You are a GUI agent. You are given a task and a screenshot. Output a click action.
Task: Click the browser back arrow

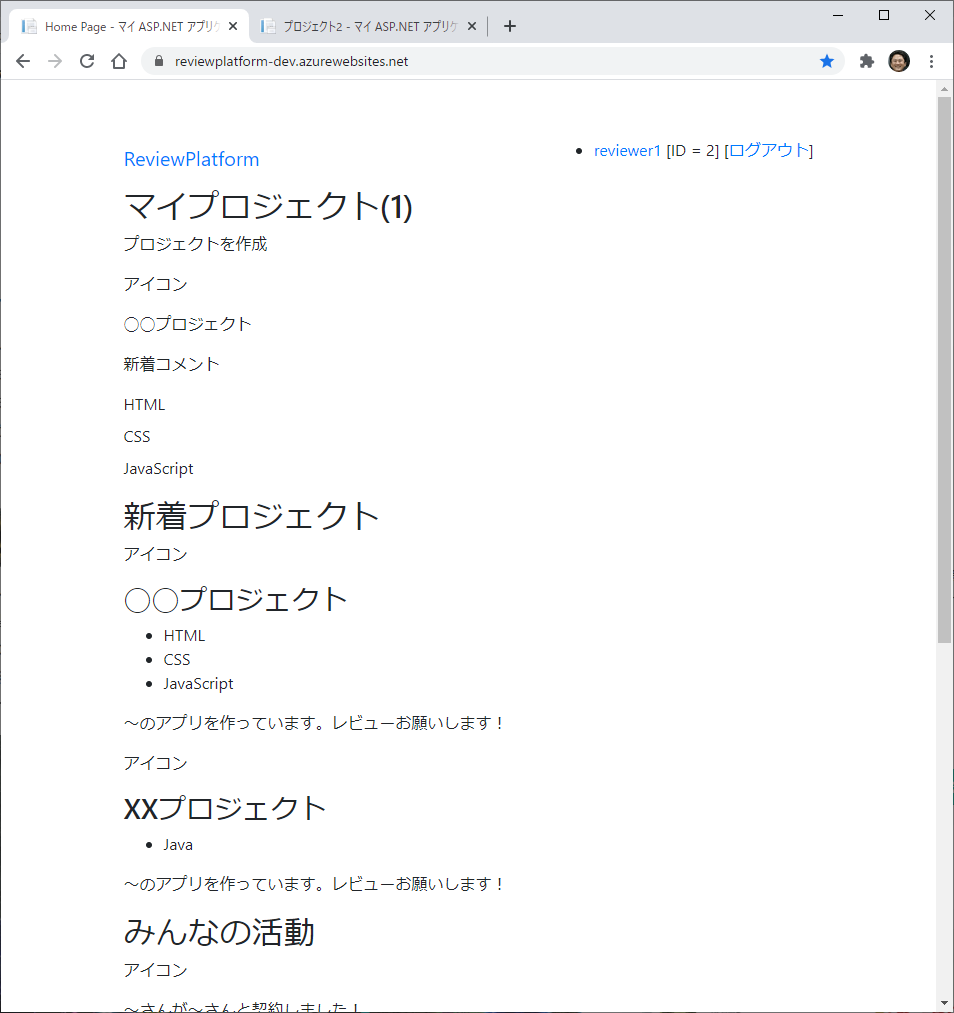pyautogui.click(x=23, y=61)
